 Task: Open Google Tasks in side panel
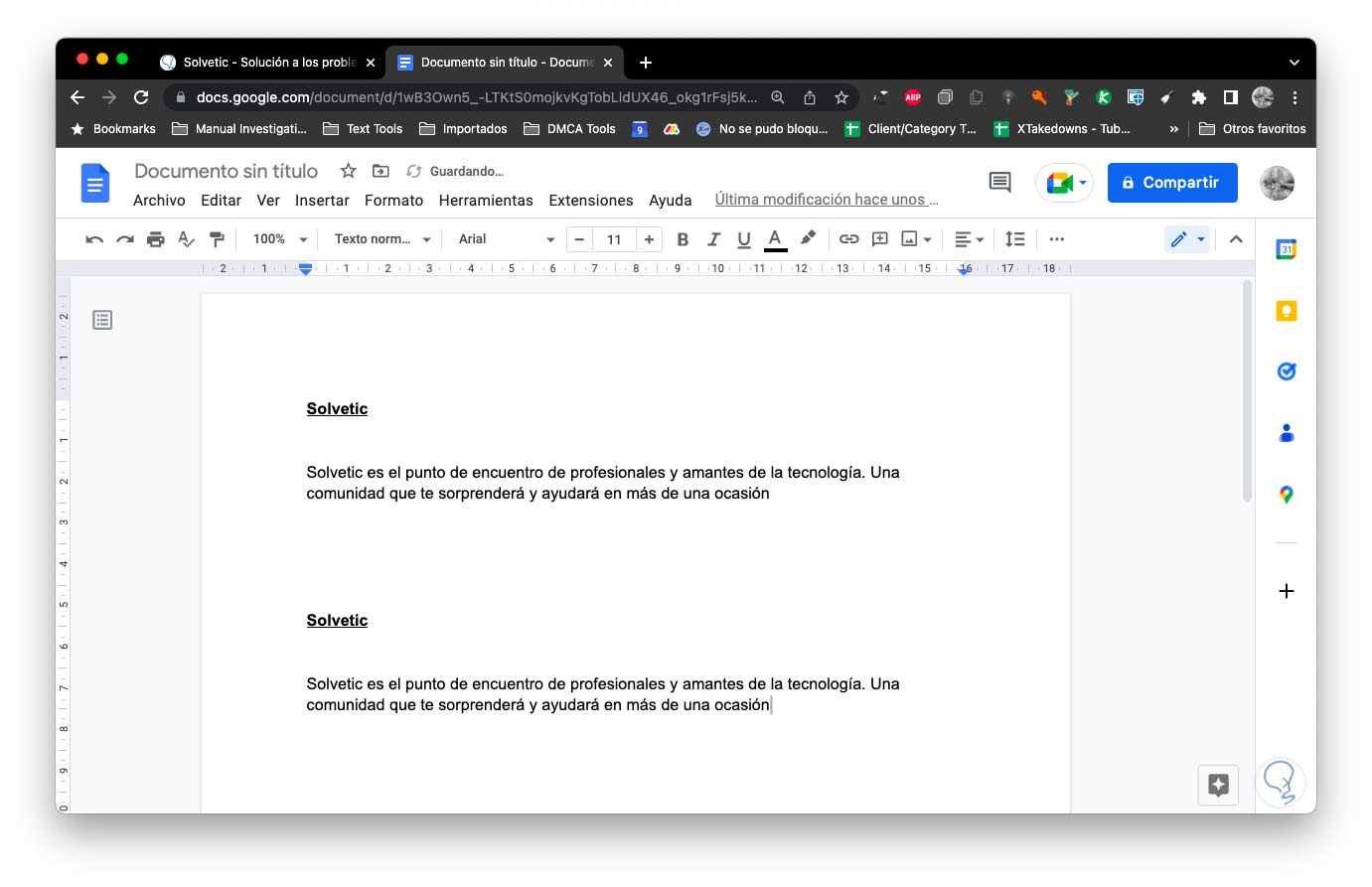(1286, 371)
